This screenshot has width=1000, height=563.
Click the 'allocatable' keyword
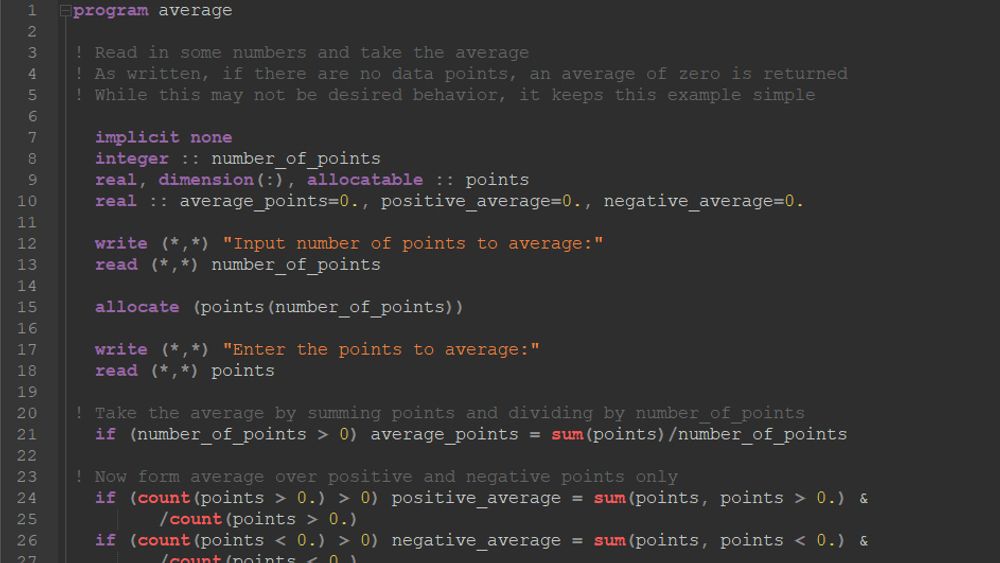(x=365, y=180)
